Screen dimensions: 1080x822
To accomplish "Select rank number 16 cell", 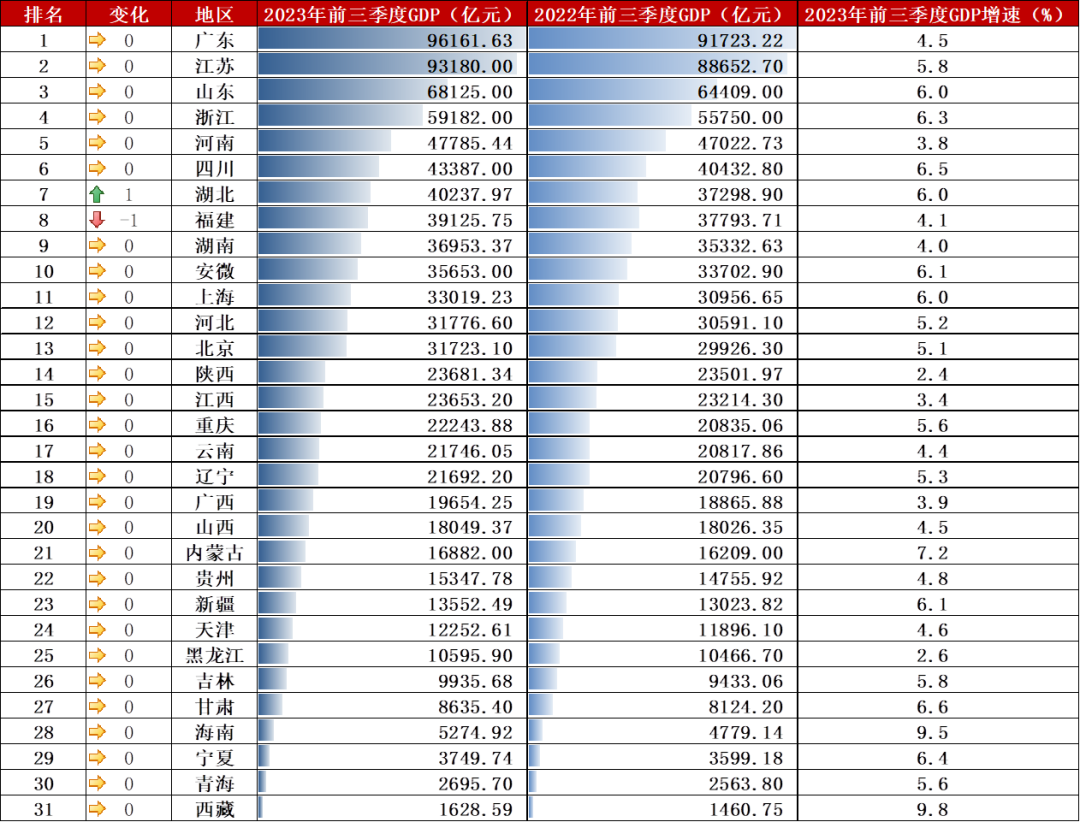I will click(43, 425).
